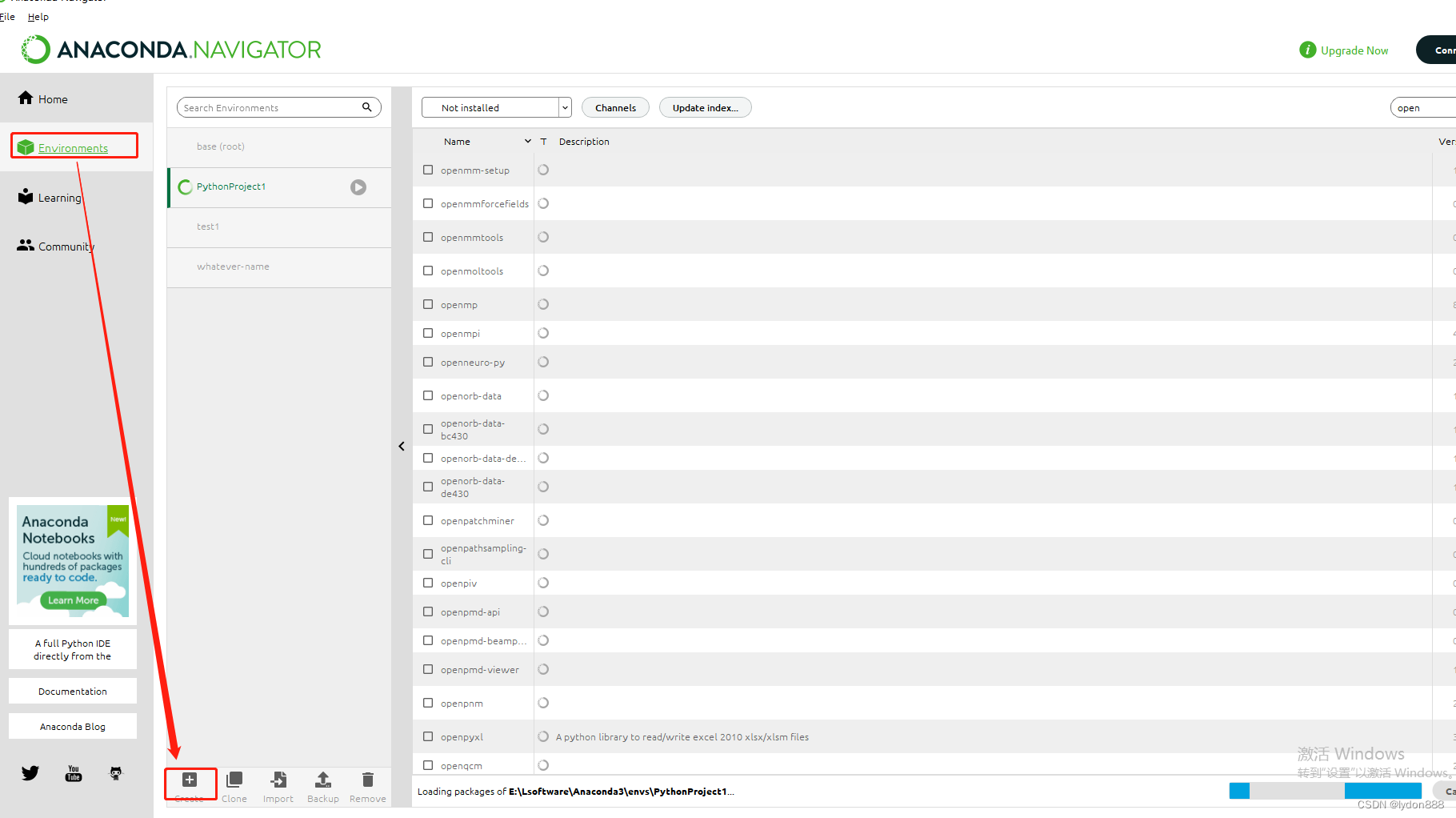Image resolution: width=1456 pixels, height=818 pixels.
Task: Click the Import environment icon
Action: tap(278, 780)
